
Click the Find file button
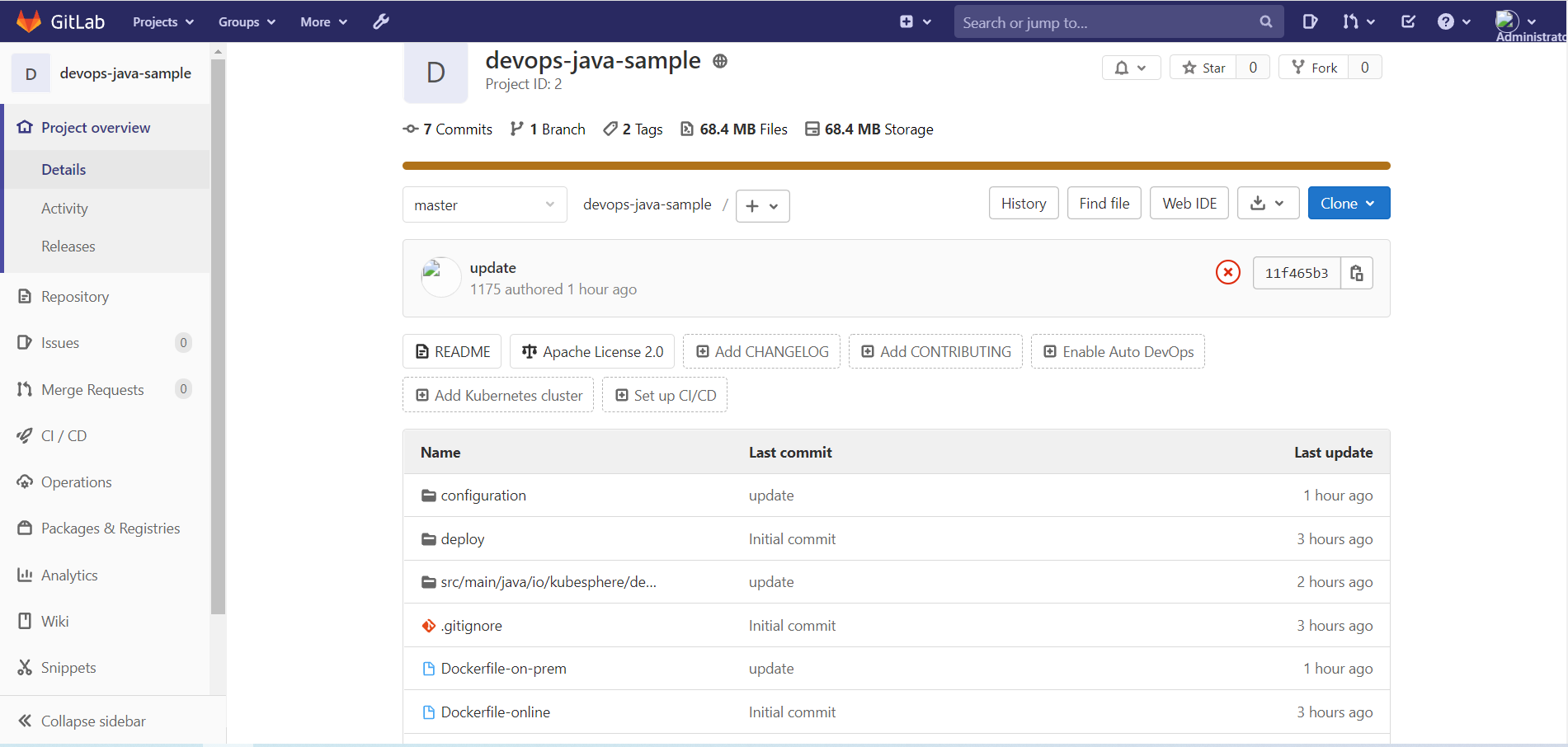1104,204
